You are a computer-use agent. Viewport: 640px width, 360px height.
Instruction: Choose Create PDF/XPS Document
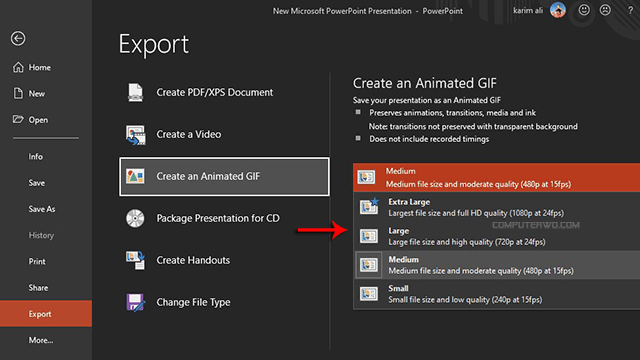pos(224,92)
